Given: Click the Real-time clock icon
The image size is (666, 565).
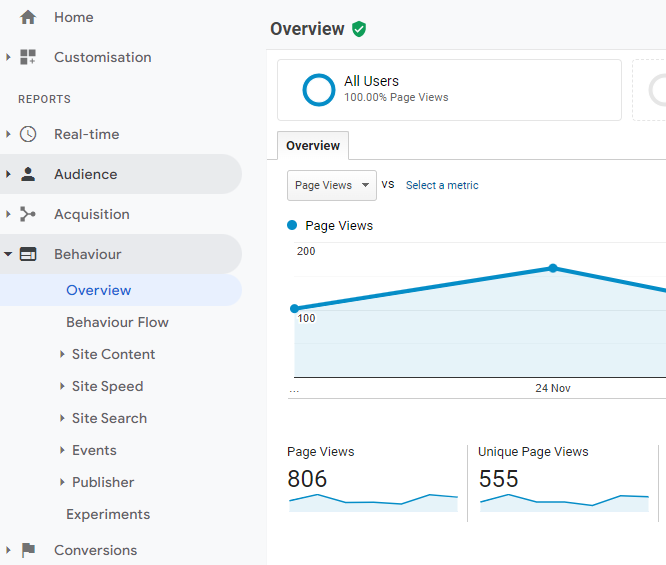Looking at the screenshot, I should pyautogui.click(x=28, y=134).
